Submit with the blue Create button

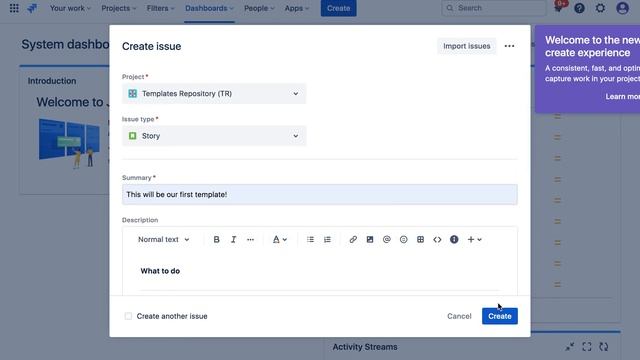click(500, 316)
